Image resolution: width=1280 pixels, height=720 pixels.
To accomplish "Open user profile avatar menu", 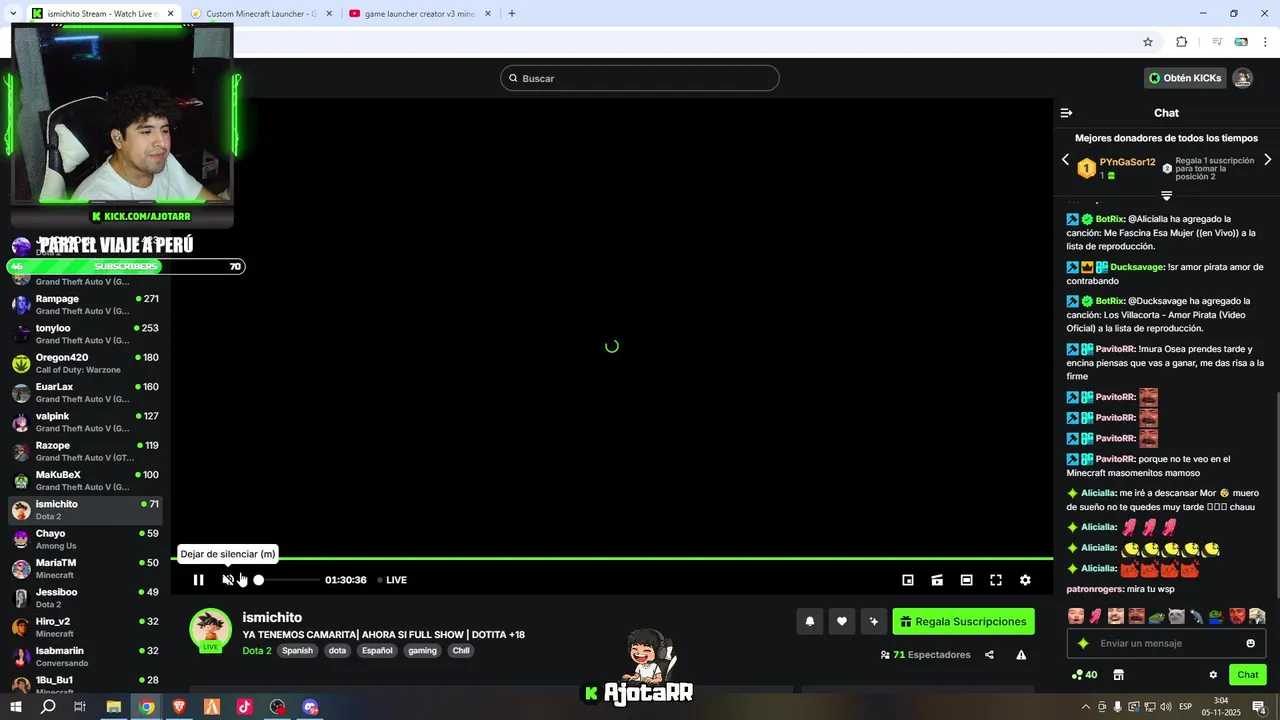I will (x=1243, y=78).
